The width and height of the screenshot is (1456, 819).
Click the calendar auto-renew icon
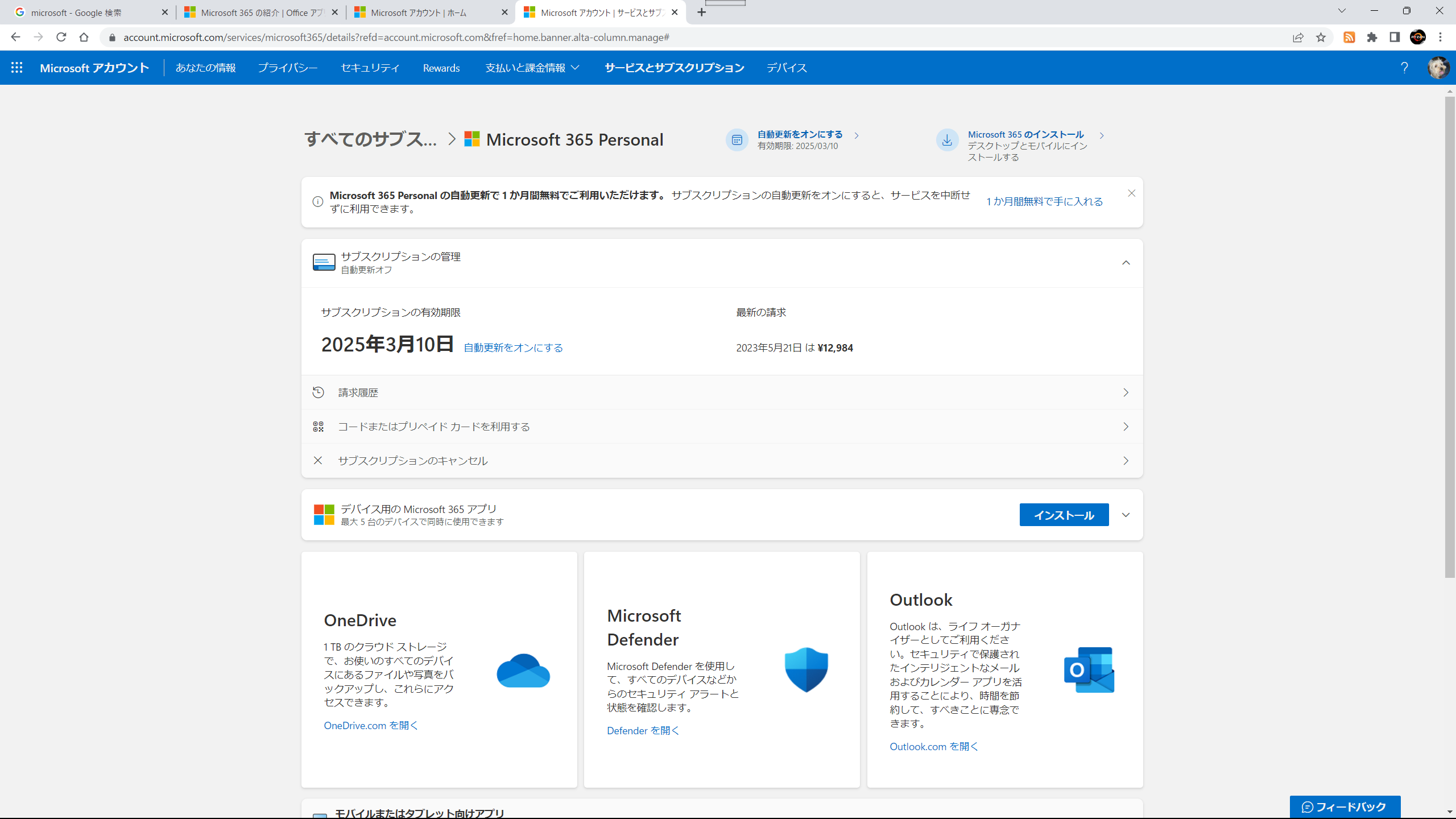coord(737,140)
